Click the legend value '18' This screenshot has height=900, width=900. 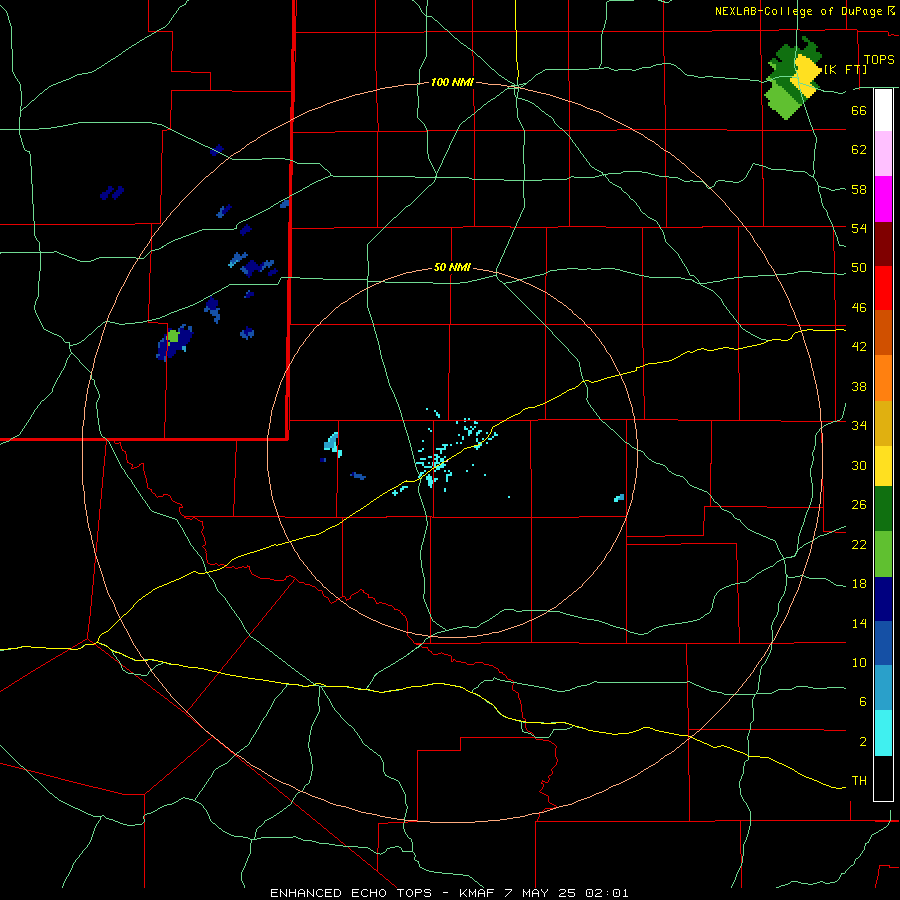pos(859,584)
